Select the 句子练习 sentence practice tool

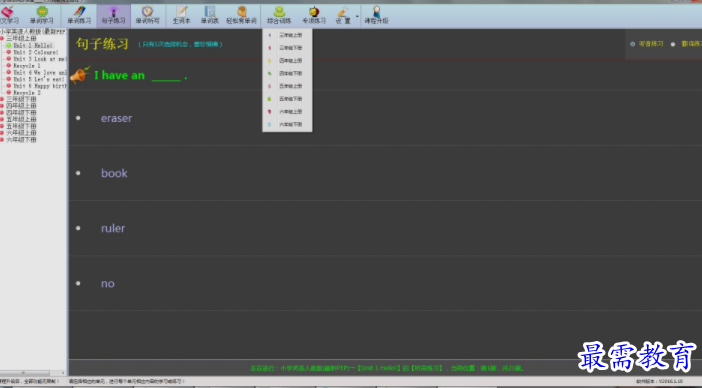(x=113, y=16)
